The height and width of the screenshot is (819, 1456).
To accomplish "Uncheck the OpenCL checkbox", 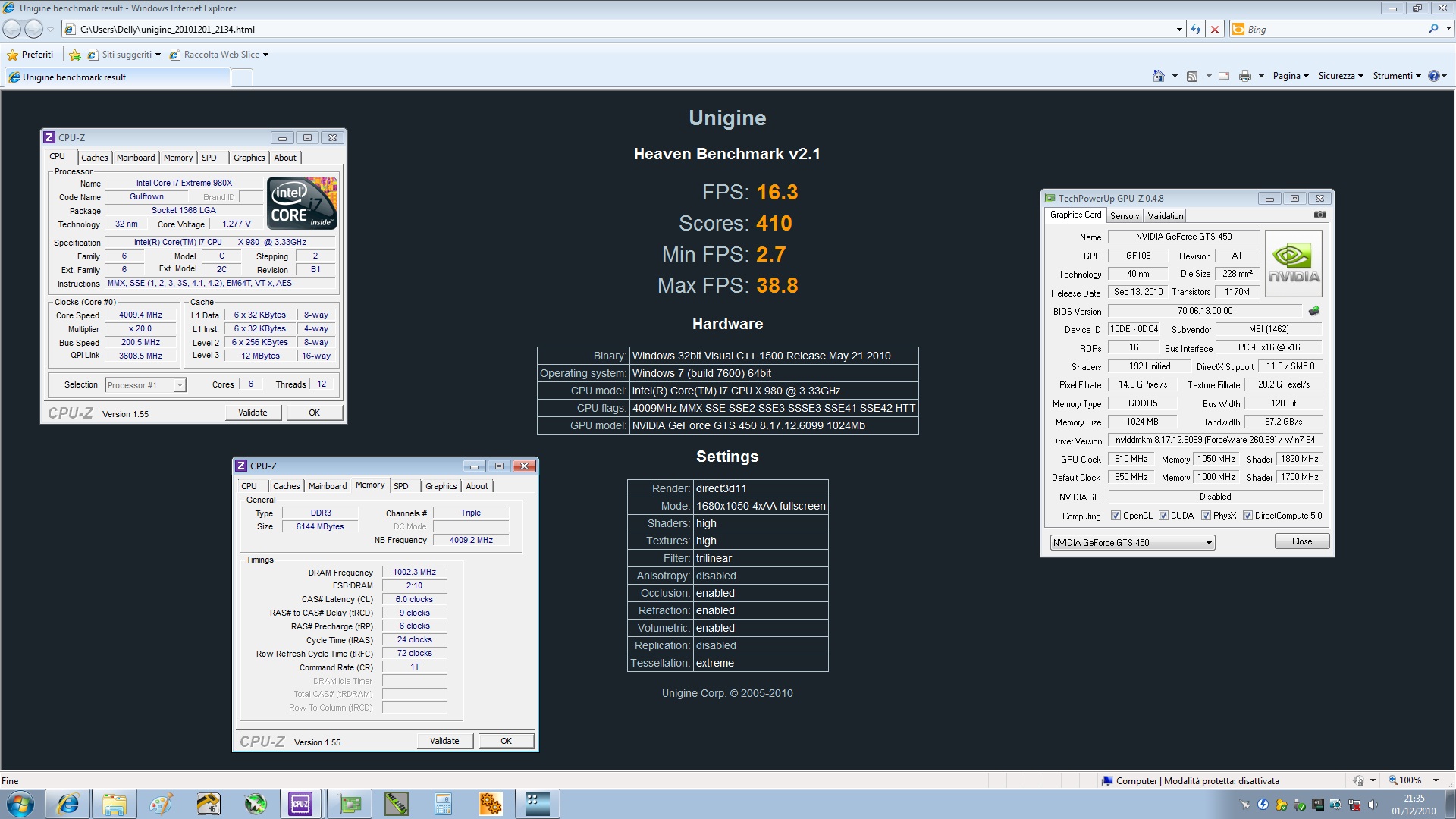I will click(1116, 516).
